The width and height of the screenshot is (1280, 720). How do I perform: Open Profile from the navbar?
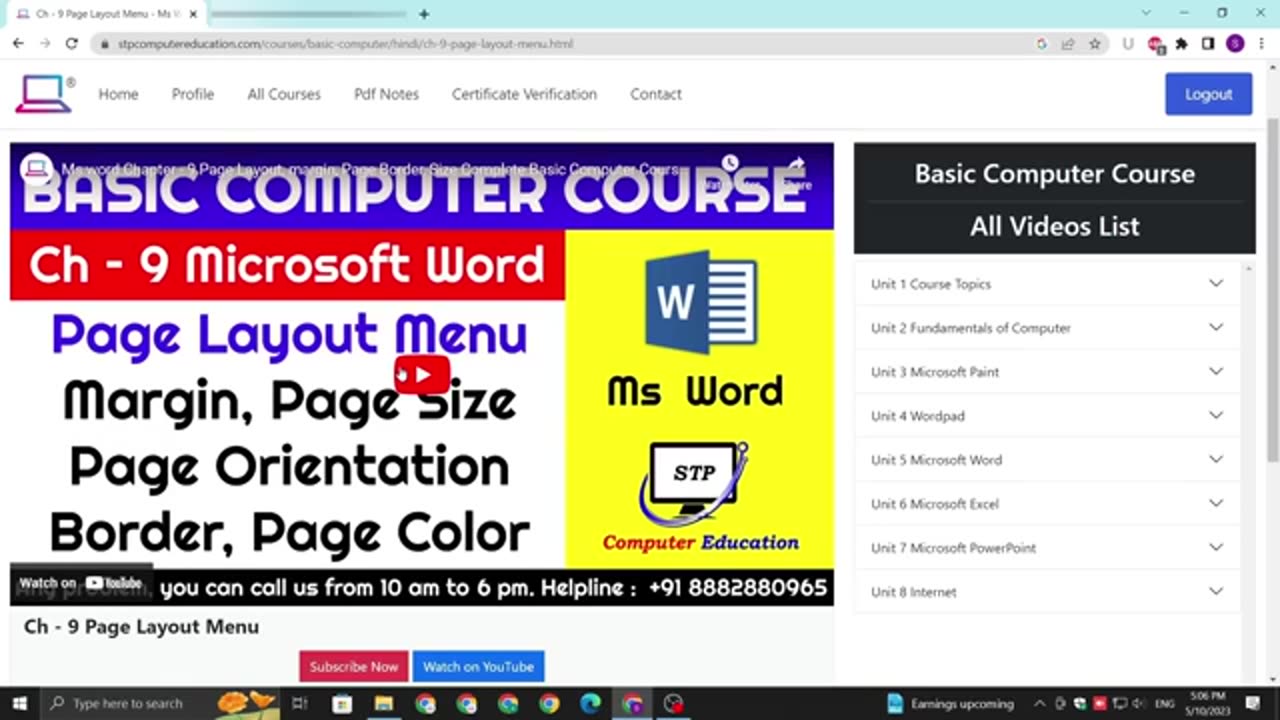(192, 94)
